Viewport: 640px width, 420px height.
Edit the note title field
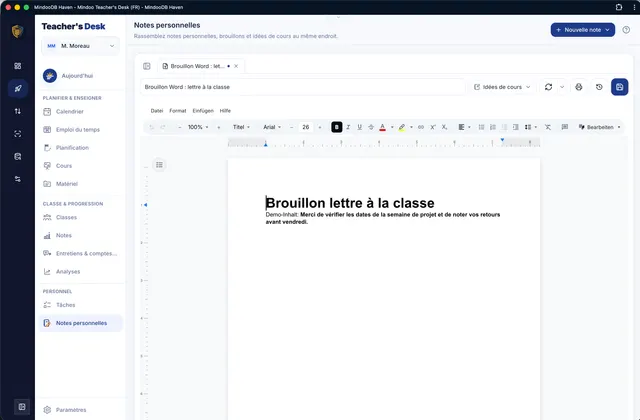click(x=303, y=87)
